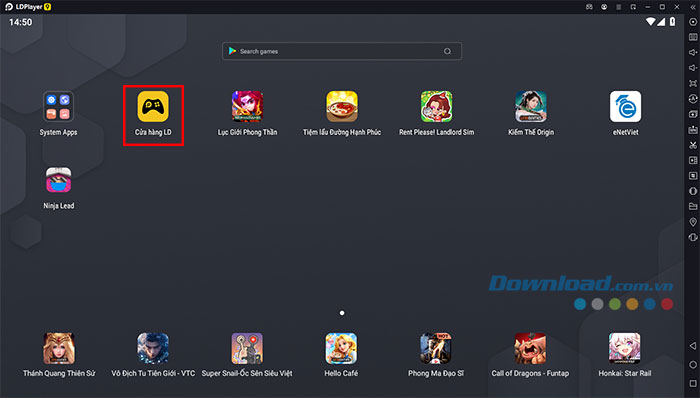Image resolution: width=700 pixels, height=398 pixels.
Task: Click the Search games input field
Action: [x=342, y=51]
